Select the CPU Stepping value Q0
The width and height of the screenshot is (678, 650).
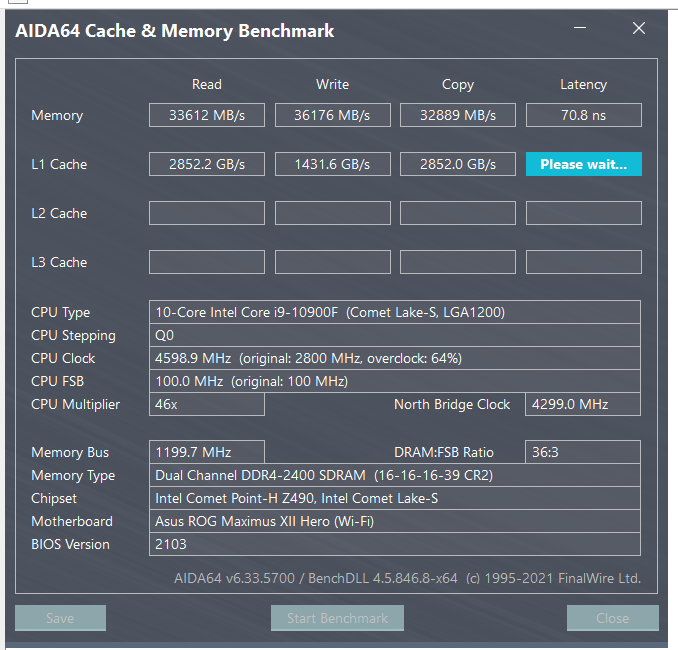tap(395, 335)
